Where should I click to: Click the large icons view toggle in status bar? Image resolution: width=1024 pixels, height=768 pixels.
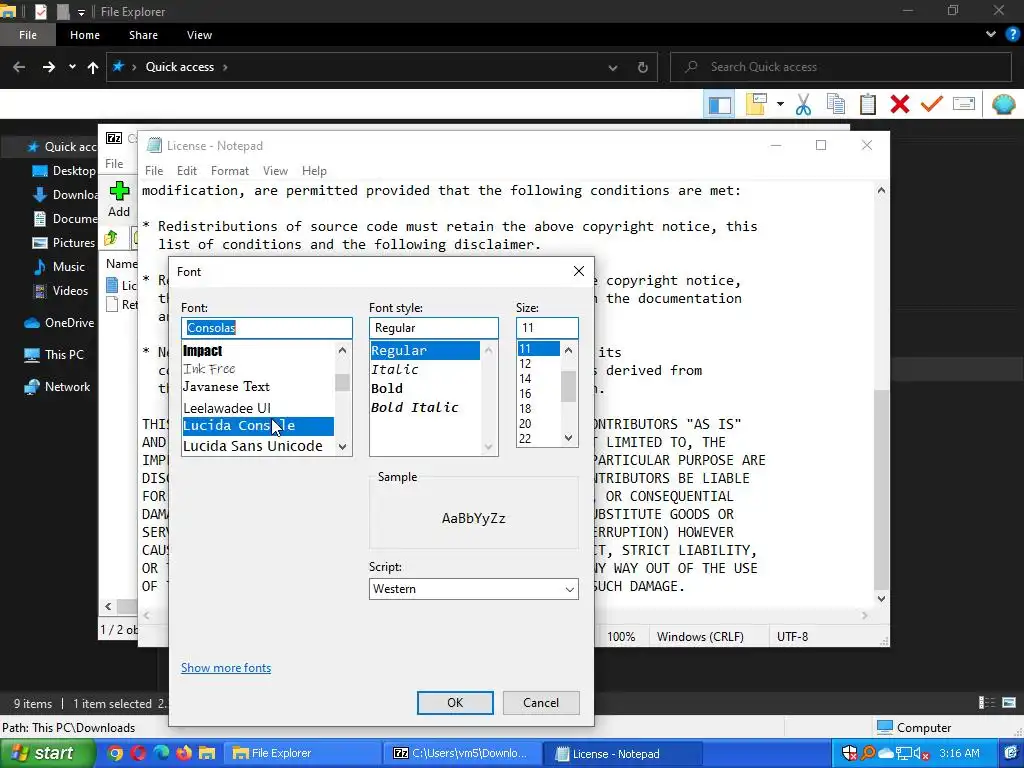click(x=1009, y=703)
